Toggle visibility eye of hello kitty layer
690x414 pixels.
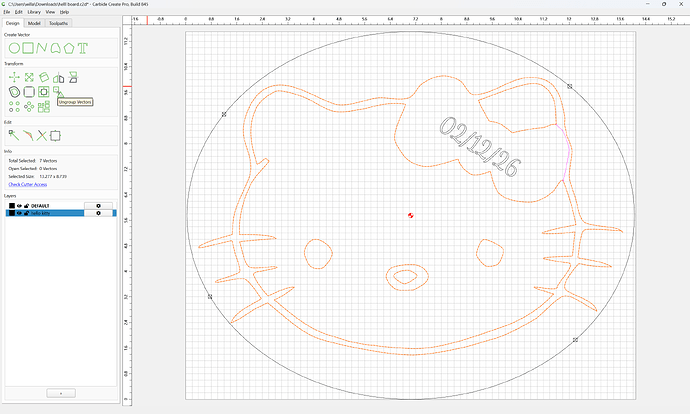pyautogui.click(x=19, y=213)
